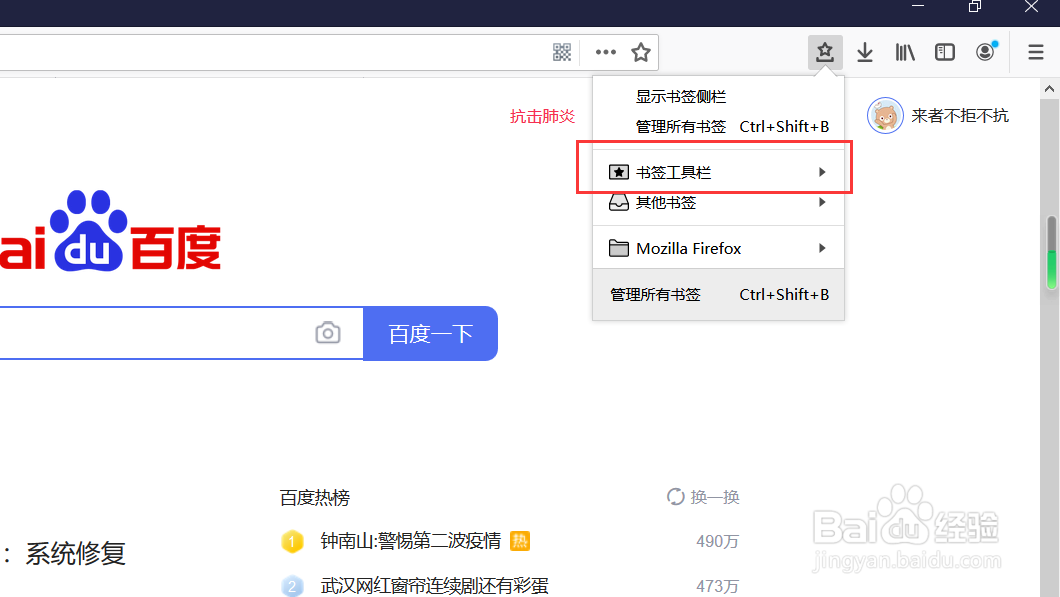The image size is (1060, 597).
Task: Click bottom 管理所有书签 footer item
Action: [718, 295]
